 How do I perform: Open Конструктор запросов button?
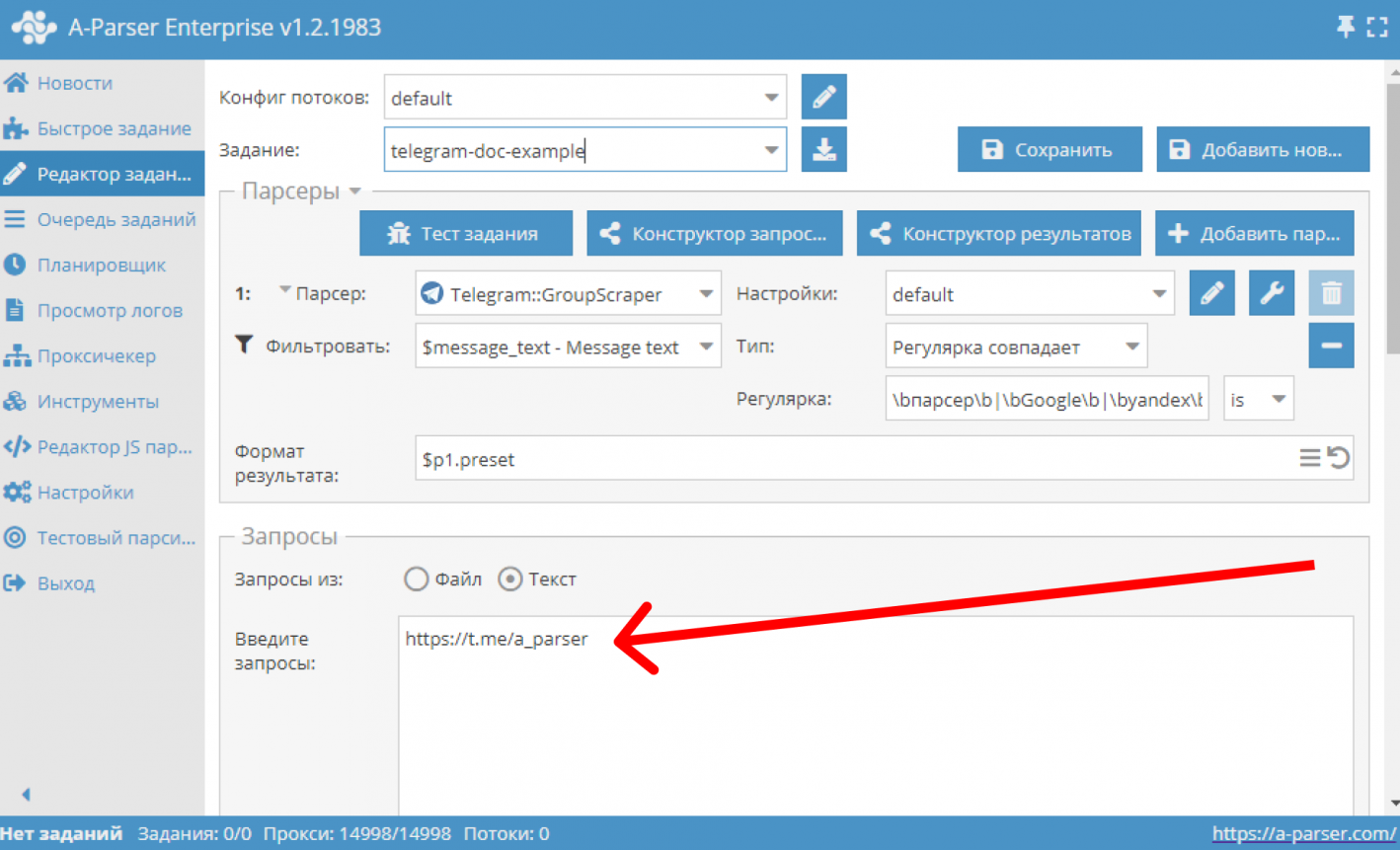(715, 233)
